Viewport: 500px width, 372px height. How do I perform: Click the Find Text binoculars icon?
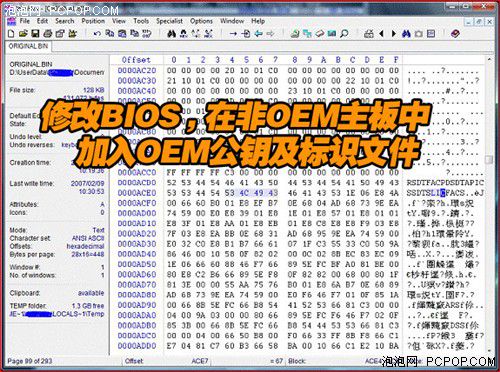coord(172,34)
